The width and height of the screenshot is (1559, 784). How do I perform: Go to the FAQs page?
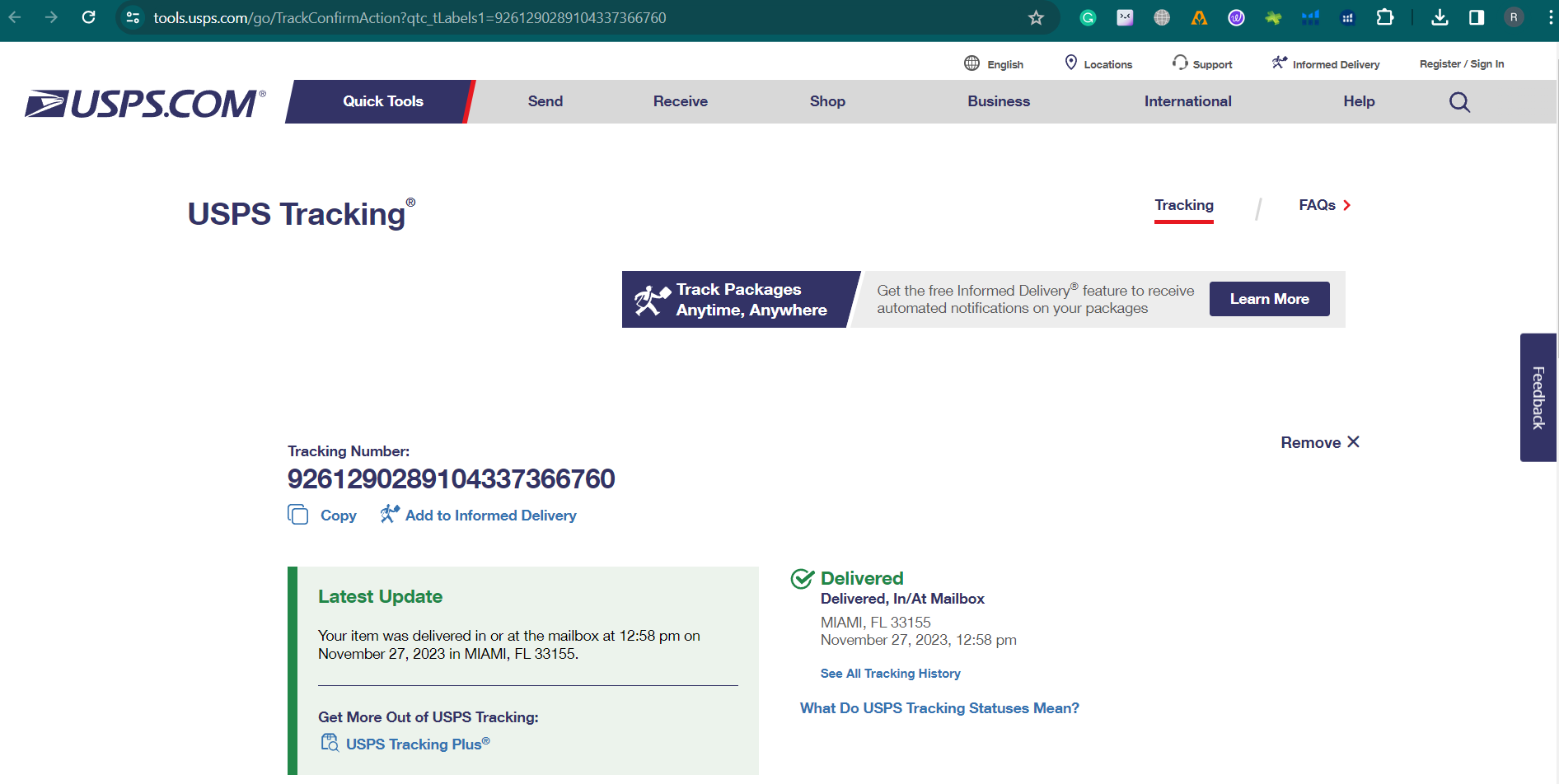pos(1317,205)
